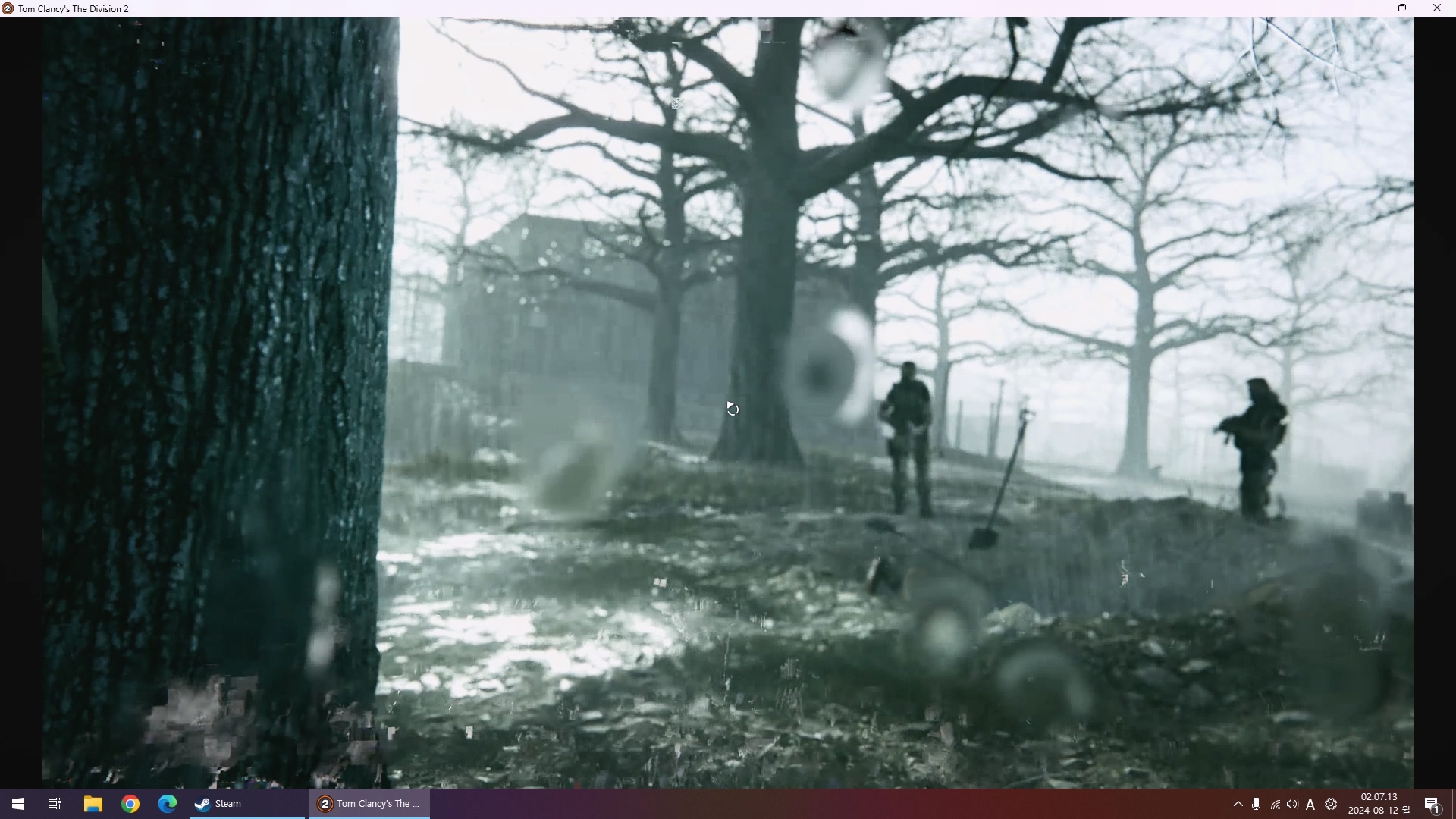The image size is (1456, 819).
Task: Open Task View on the taskbar
Action: (x=55, y=804)
